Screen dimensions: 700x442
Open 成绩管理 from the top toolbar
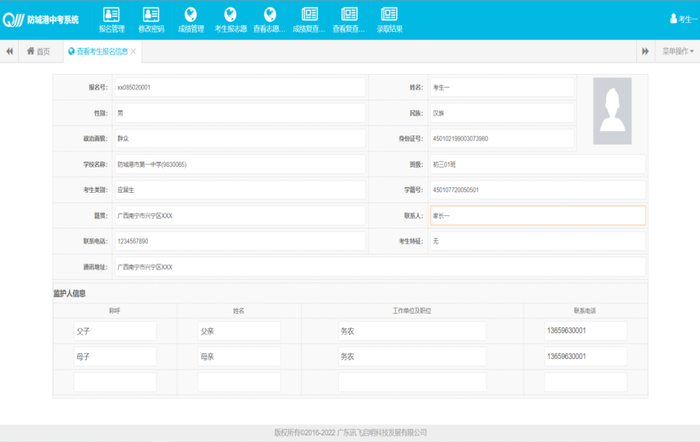pos(191,19)
